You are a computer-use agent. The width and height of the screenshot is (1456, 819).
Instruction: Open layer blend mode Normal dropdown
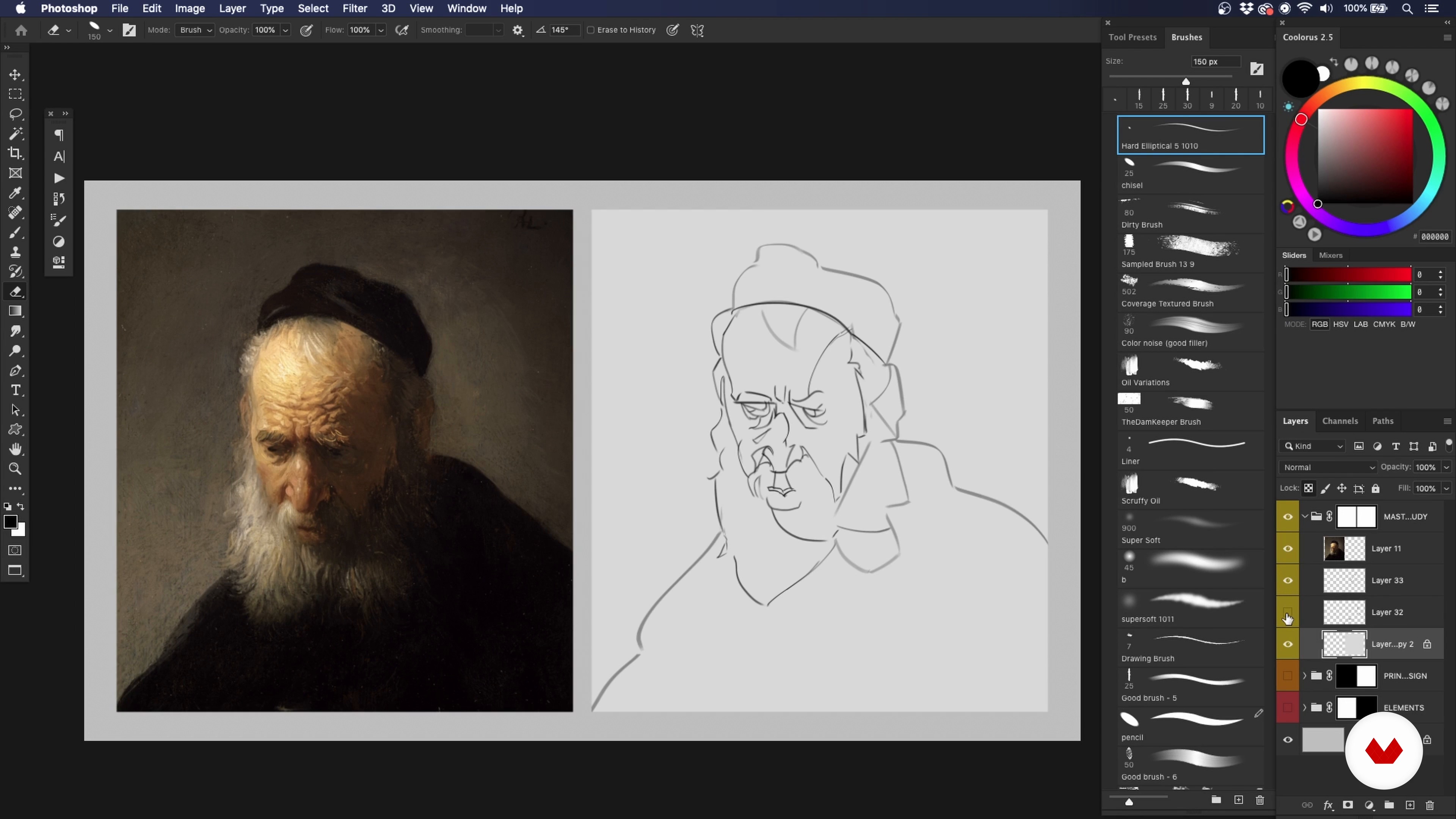click(x=1328, y=468)
